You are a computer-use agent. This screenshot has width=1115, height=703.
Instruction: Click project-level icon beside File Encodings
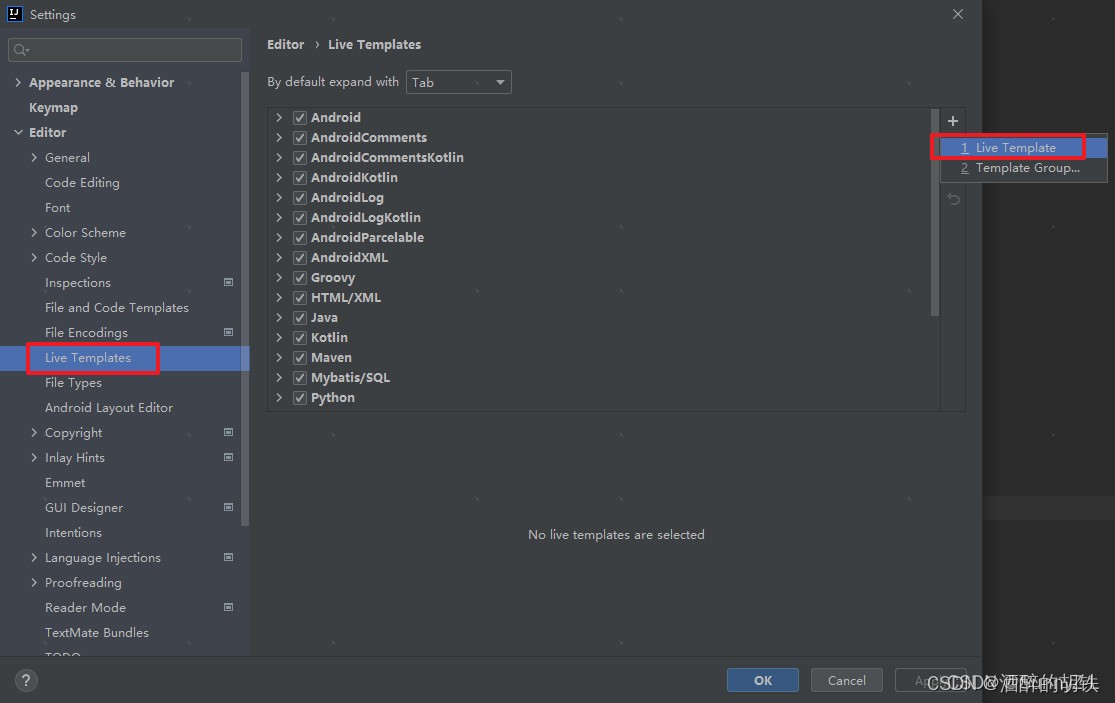pyautogui.click(x=228, y=332)
